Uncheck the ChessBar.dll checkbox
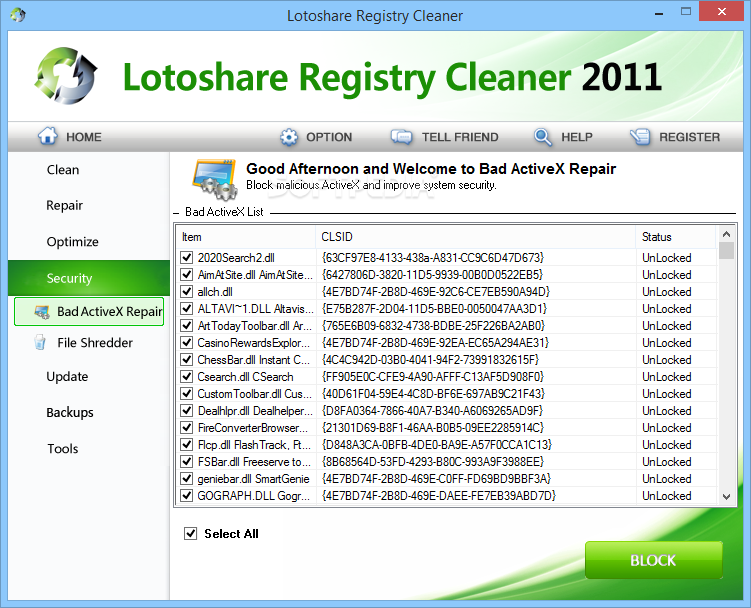This screenshot has width=751, height=608. [x=187, y=360]
